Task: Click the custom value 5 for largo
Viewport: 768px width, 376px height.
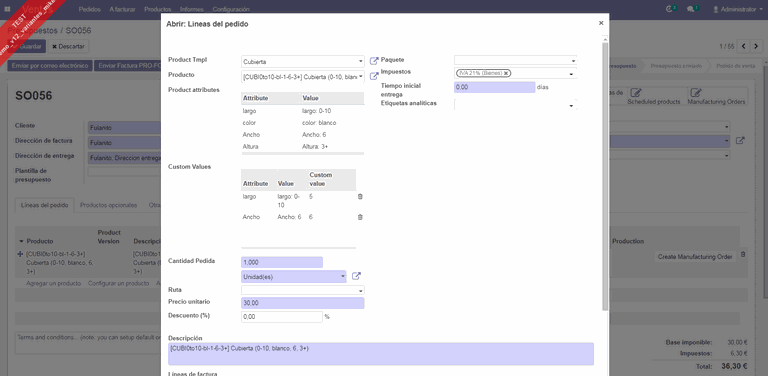Action: pos(311,196)
